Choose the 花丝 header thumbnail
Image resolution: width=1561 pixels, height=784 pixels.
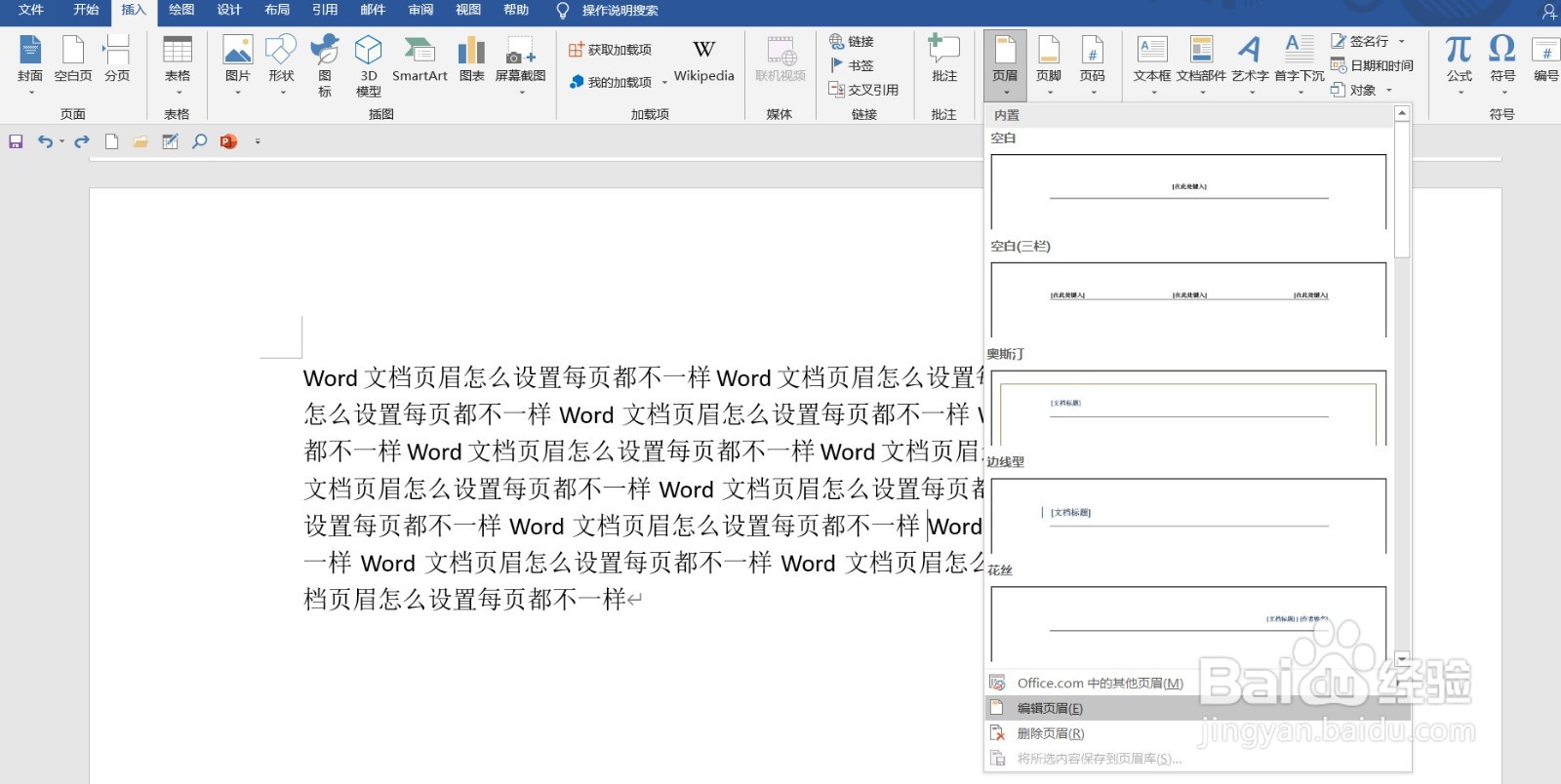1188,624
